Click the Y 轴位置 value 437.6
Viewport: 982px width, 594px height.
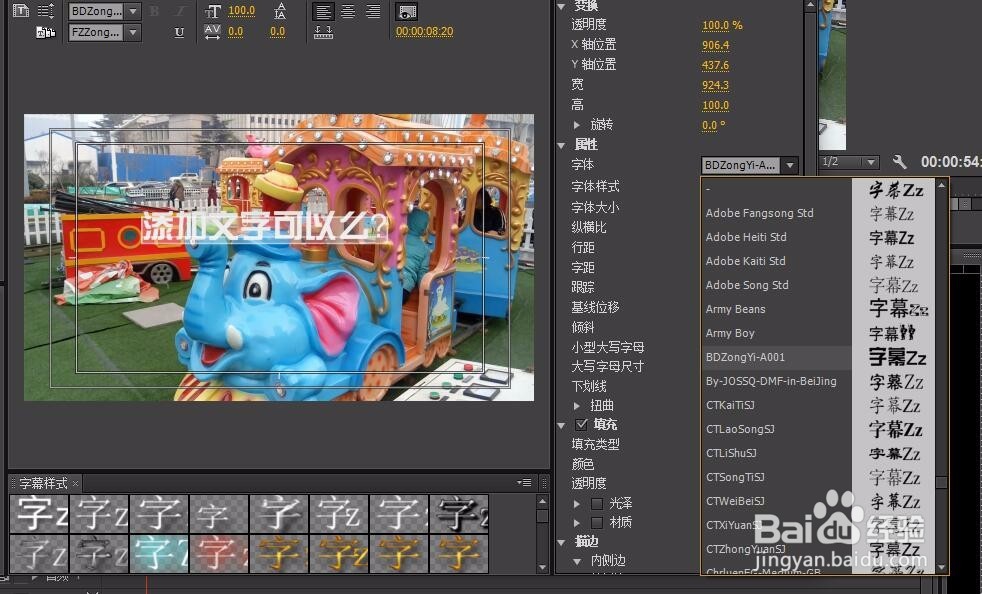pos(715,65)
